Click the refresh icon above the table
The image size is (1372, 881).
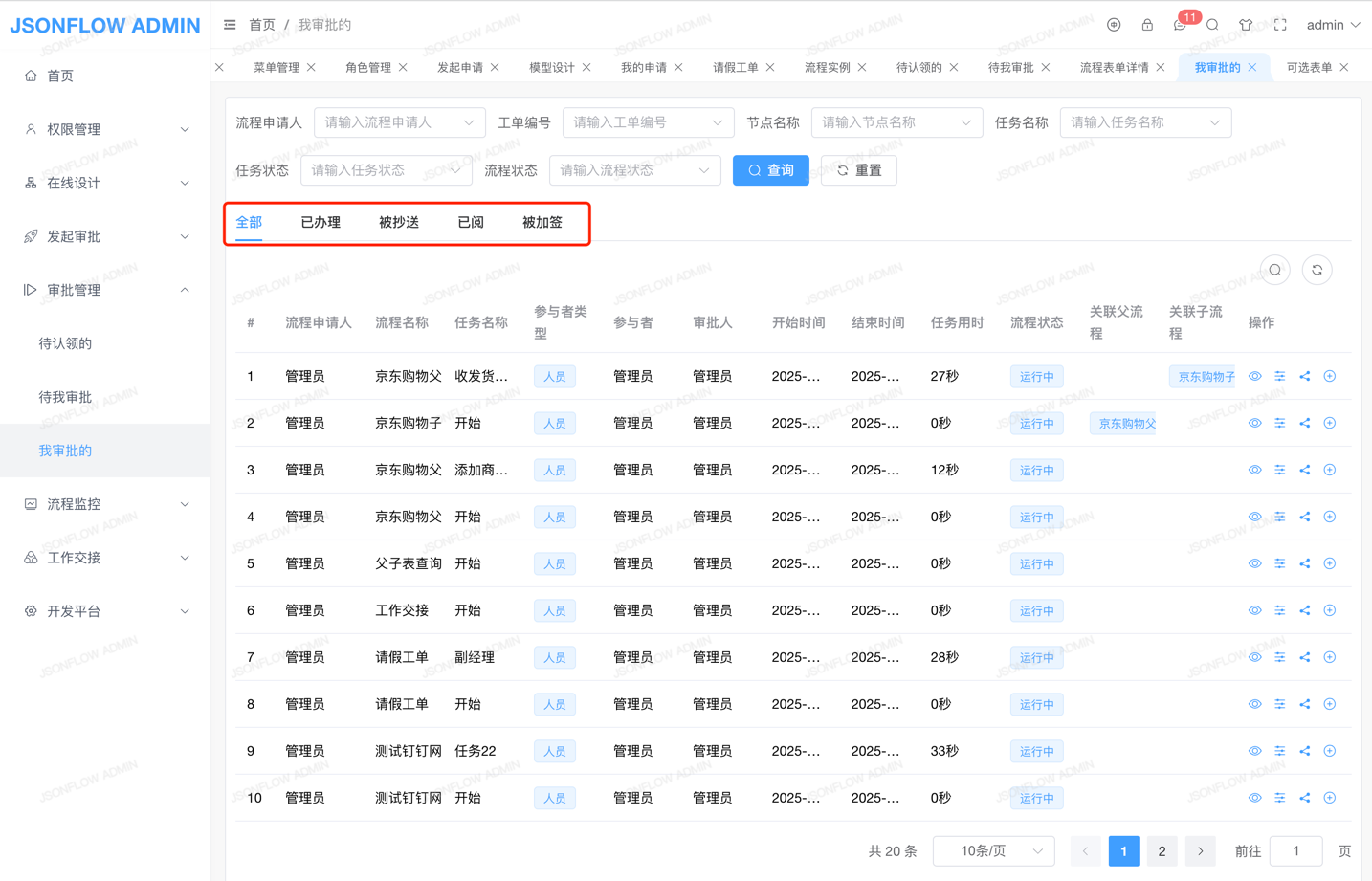[1317, 271]
